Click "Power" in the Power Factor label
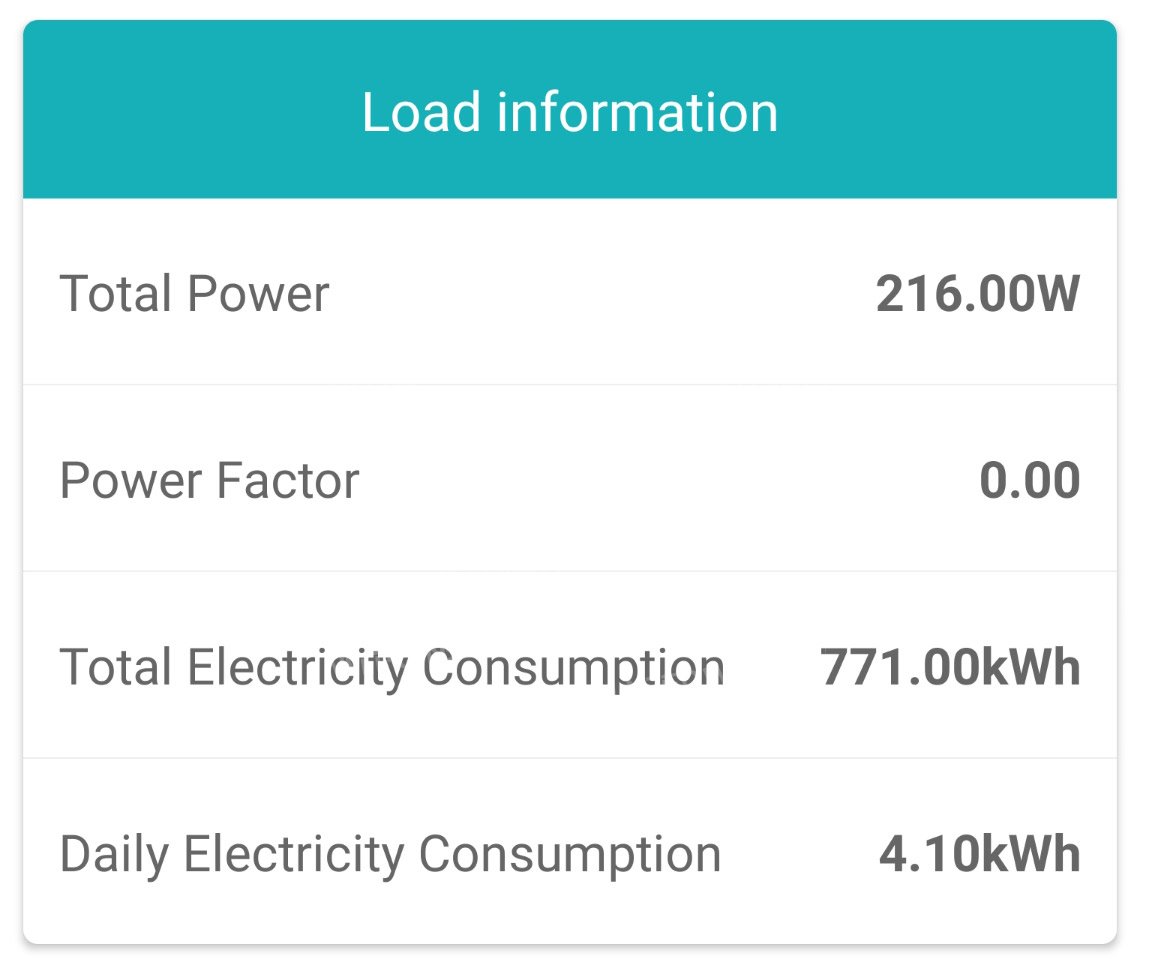This screenshot has width=1152, height=968. [x=131, y=481]
